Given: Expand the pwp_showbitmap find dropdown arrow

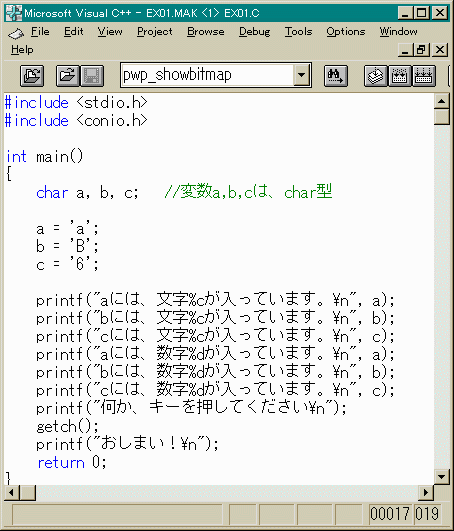Looking at the screenshot, I should [302, 75].
